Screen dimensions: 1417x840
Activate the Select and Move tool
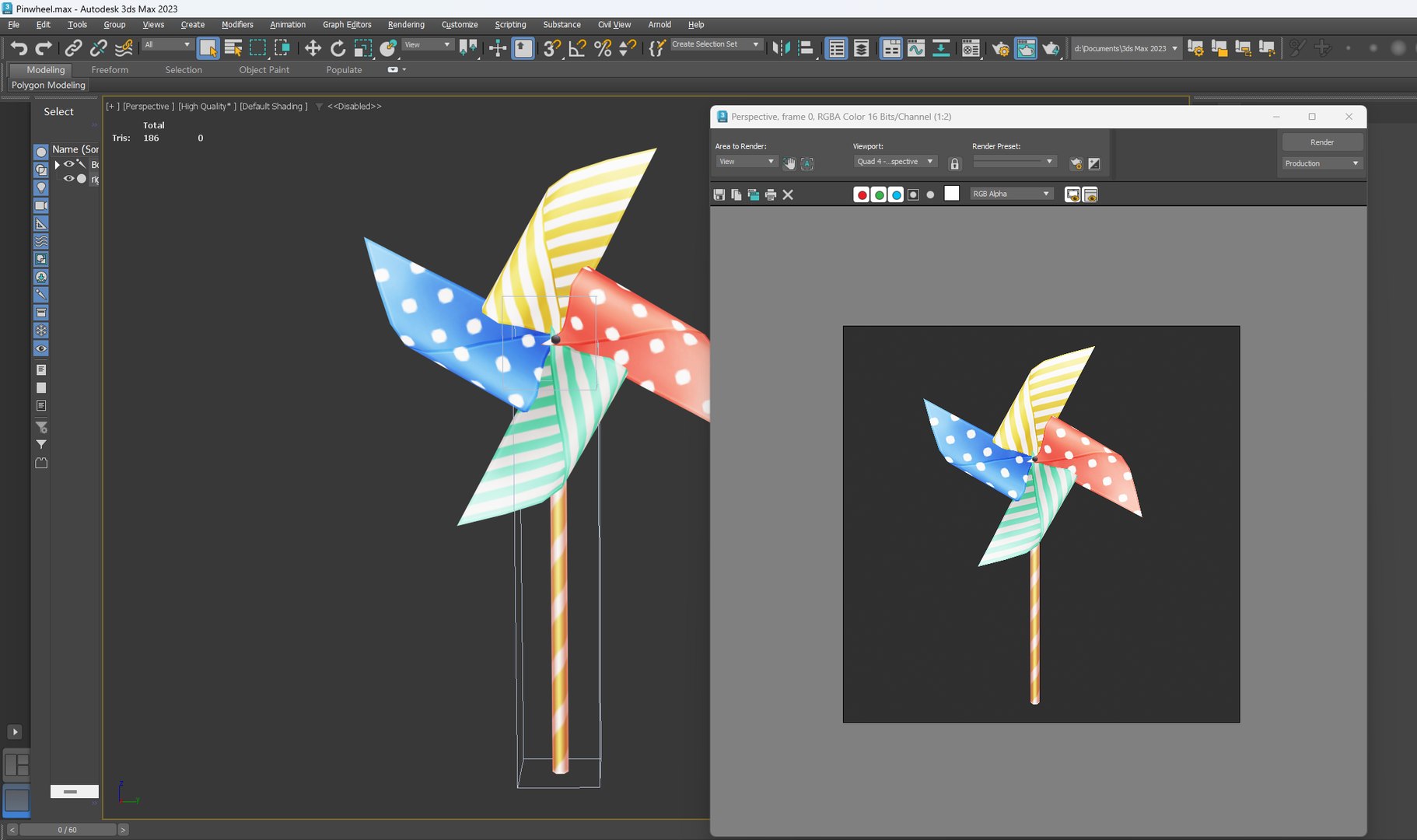[x=313, y=48]
